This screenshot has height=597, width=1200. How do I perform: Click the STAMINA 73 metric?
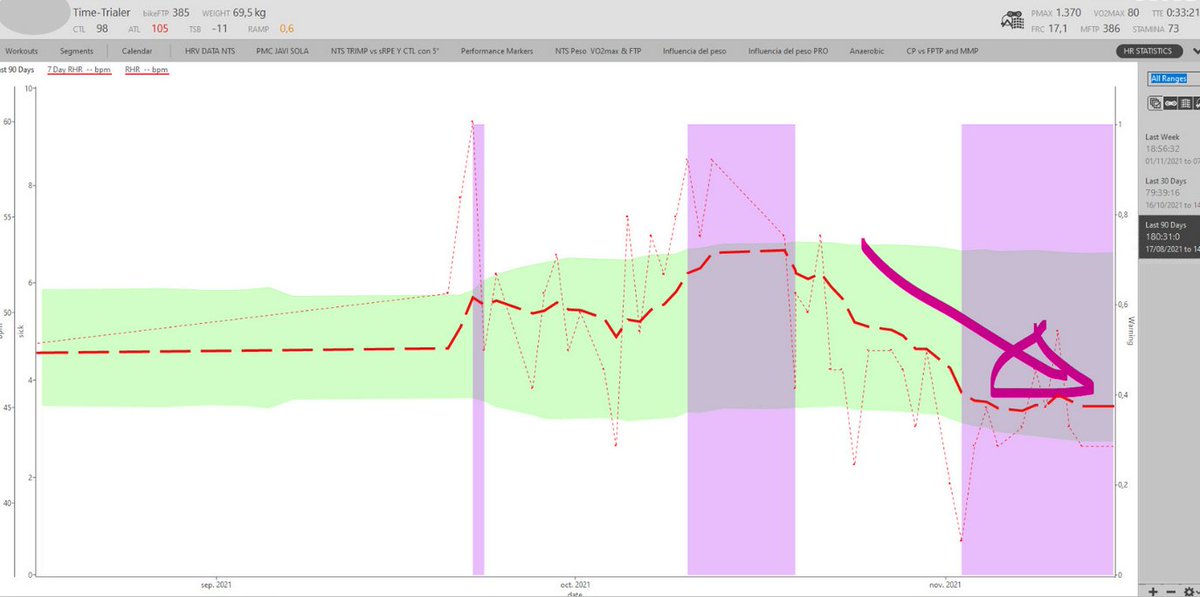point(1155,29)
